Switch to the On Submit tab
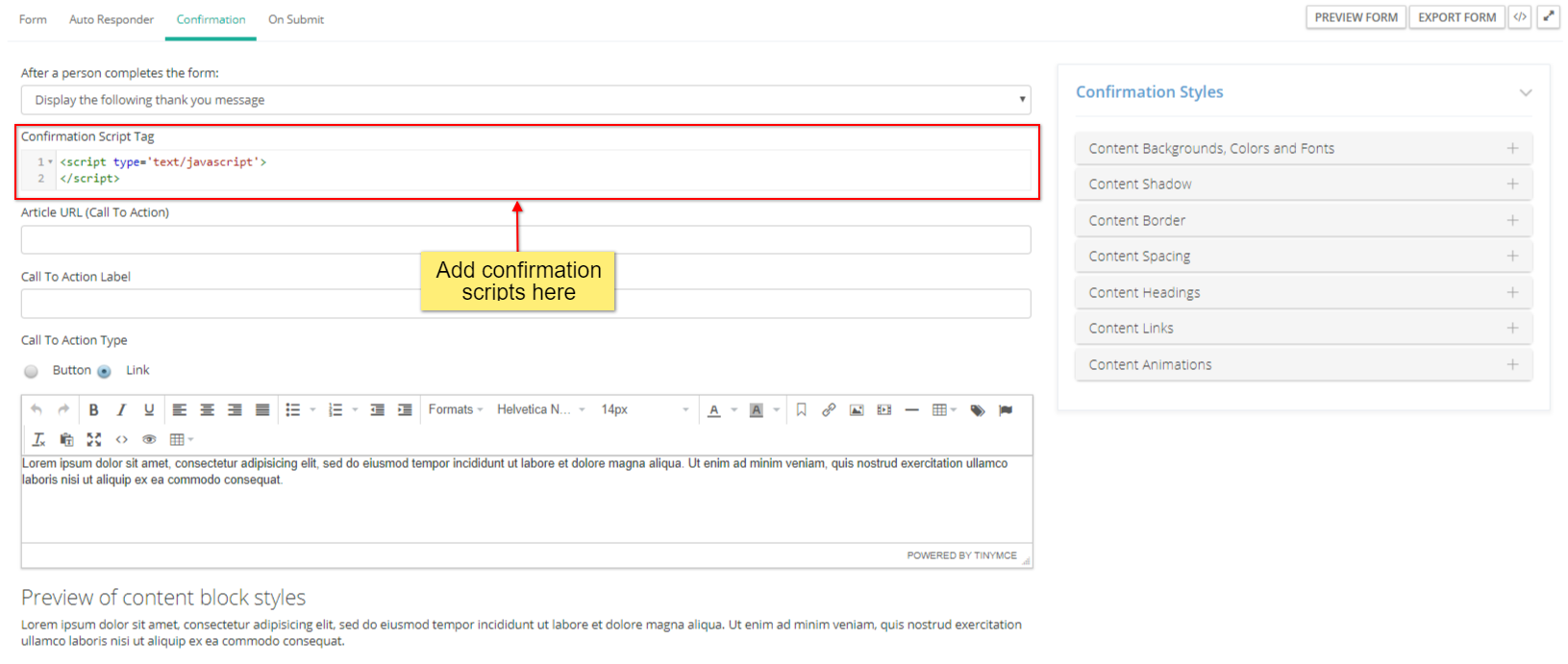This screenshot has width=1568, height=664. 296,19
